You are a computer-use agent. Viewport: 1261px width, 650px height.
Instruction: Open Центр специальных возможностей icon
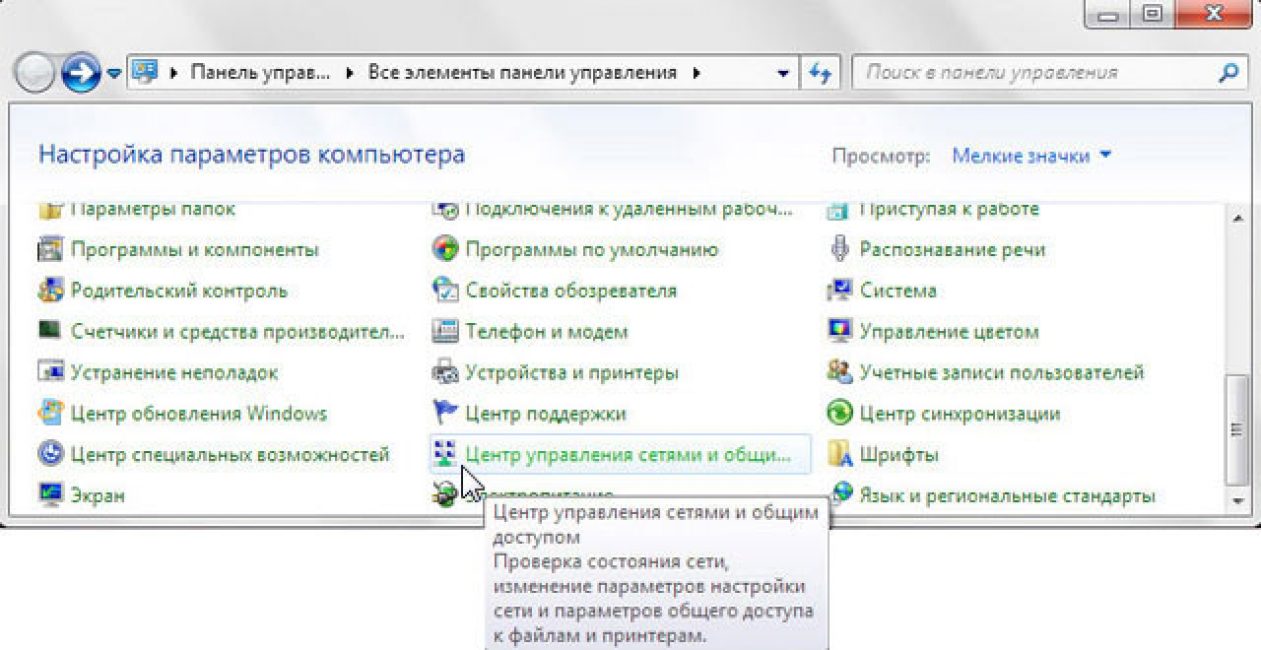tap(50, 454)
